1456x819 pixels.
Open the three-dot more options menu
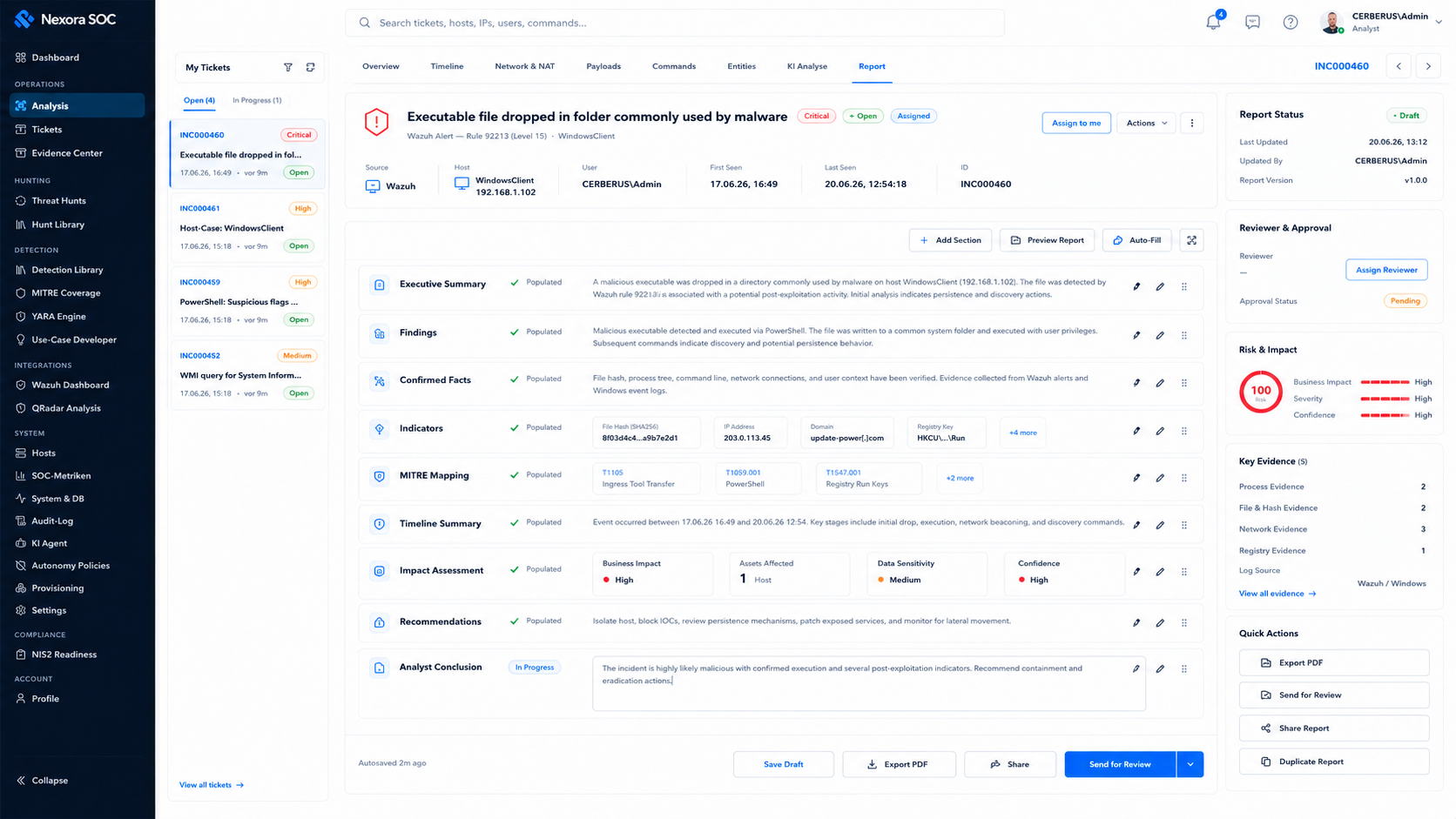pyautogui.click(x=1192, y=123)
